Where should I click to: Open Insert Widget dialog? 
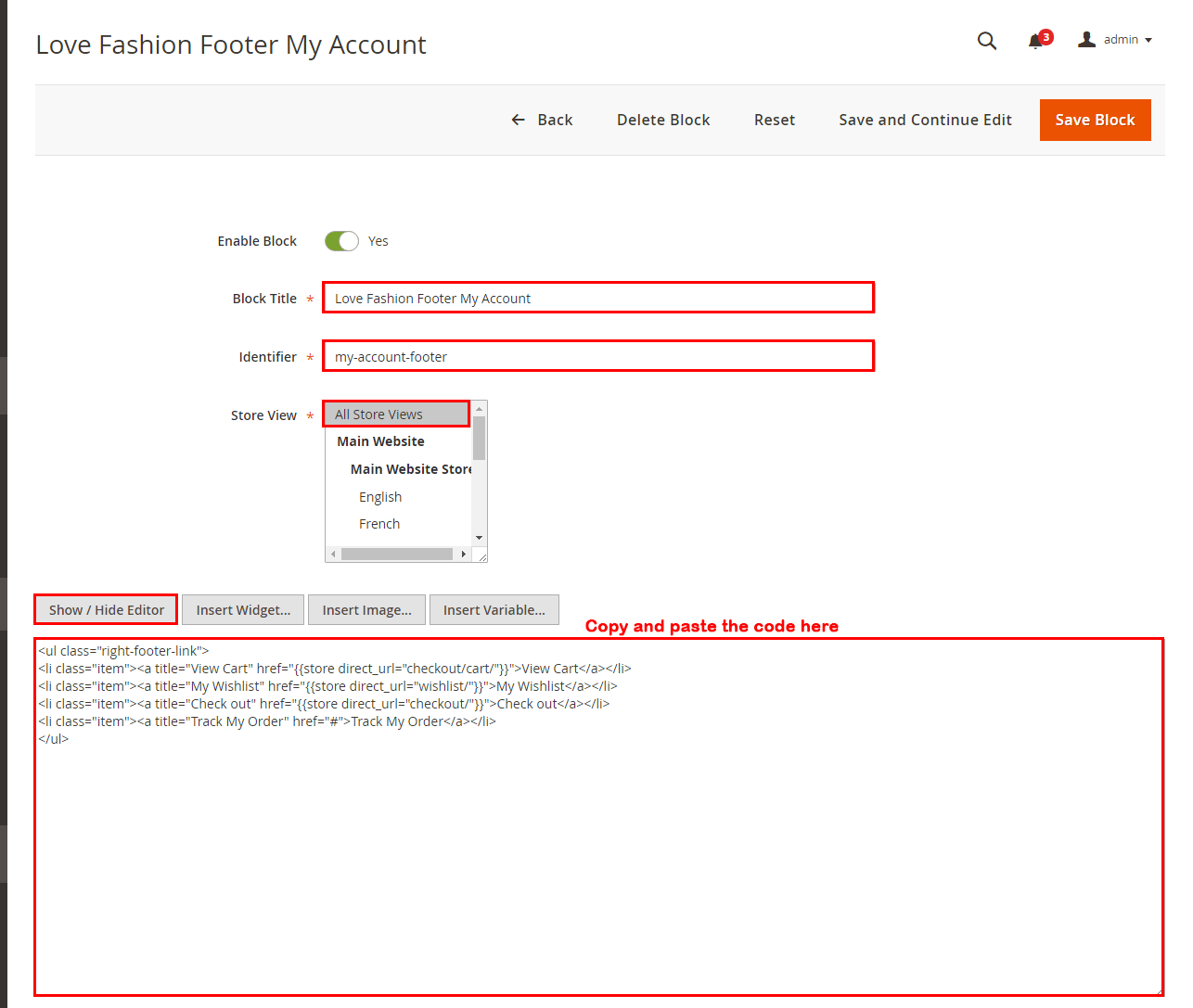point(243,610)
